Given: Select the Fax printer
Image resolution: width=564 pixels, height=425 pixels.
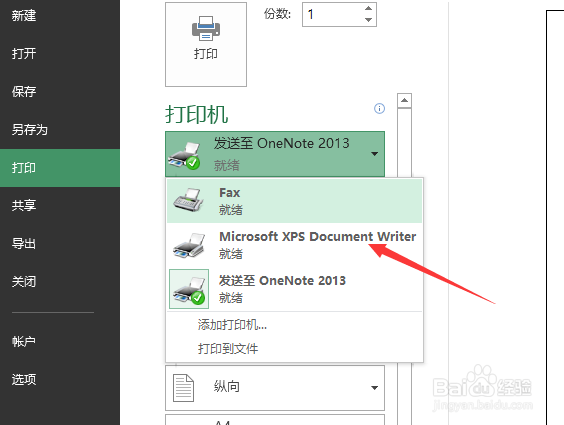Looking at the screenshot, I should point(294,201).
